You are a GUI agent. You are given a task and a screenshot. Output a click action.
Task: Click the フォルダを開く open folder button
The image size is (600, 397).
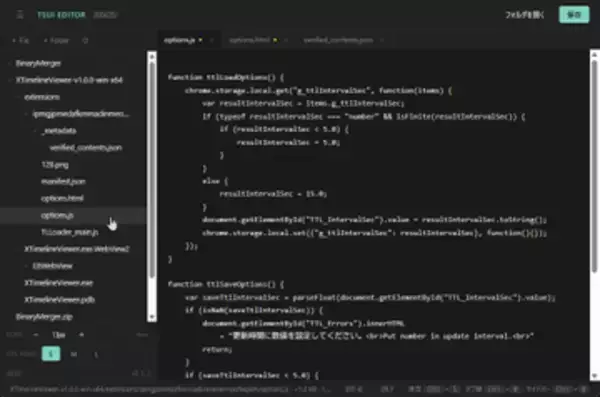525,15
